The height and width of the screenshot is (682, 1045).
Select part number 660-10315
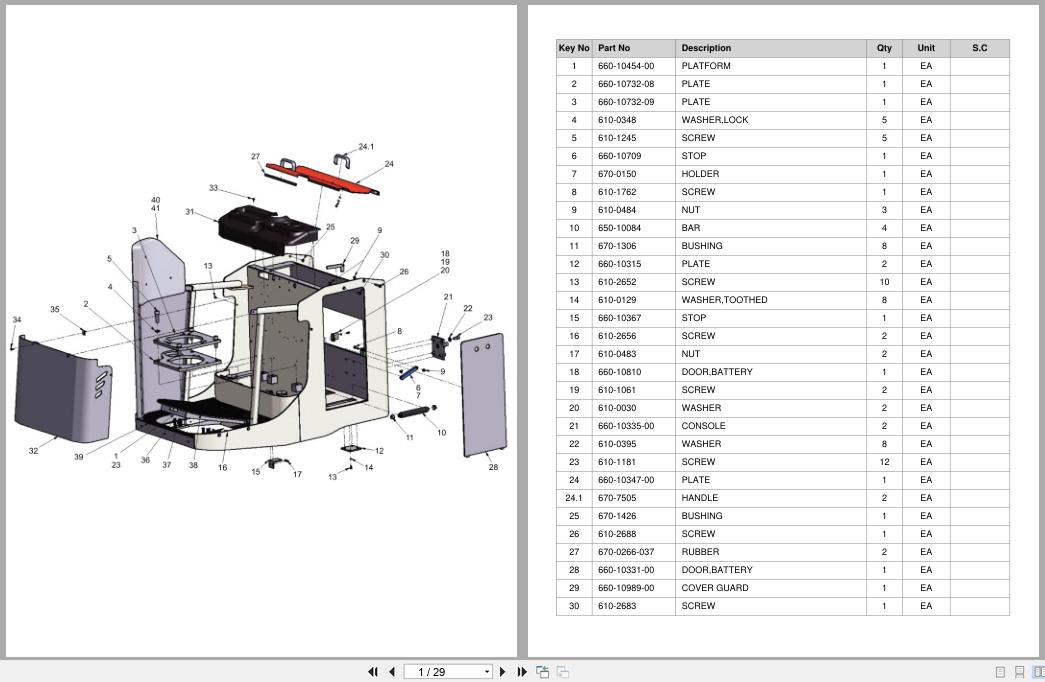tap(619, 264)
